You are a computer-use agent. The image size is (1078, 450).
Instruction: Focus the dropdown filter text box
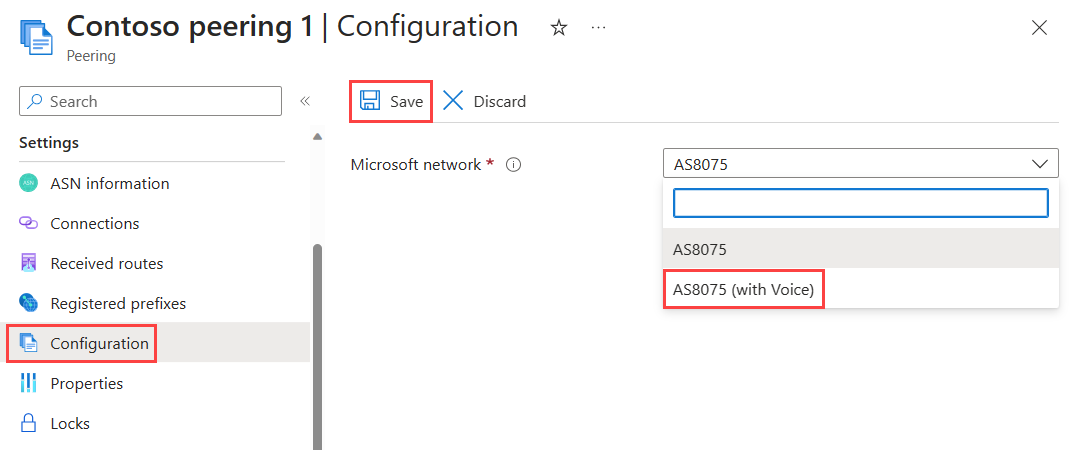[861, 203]
